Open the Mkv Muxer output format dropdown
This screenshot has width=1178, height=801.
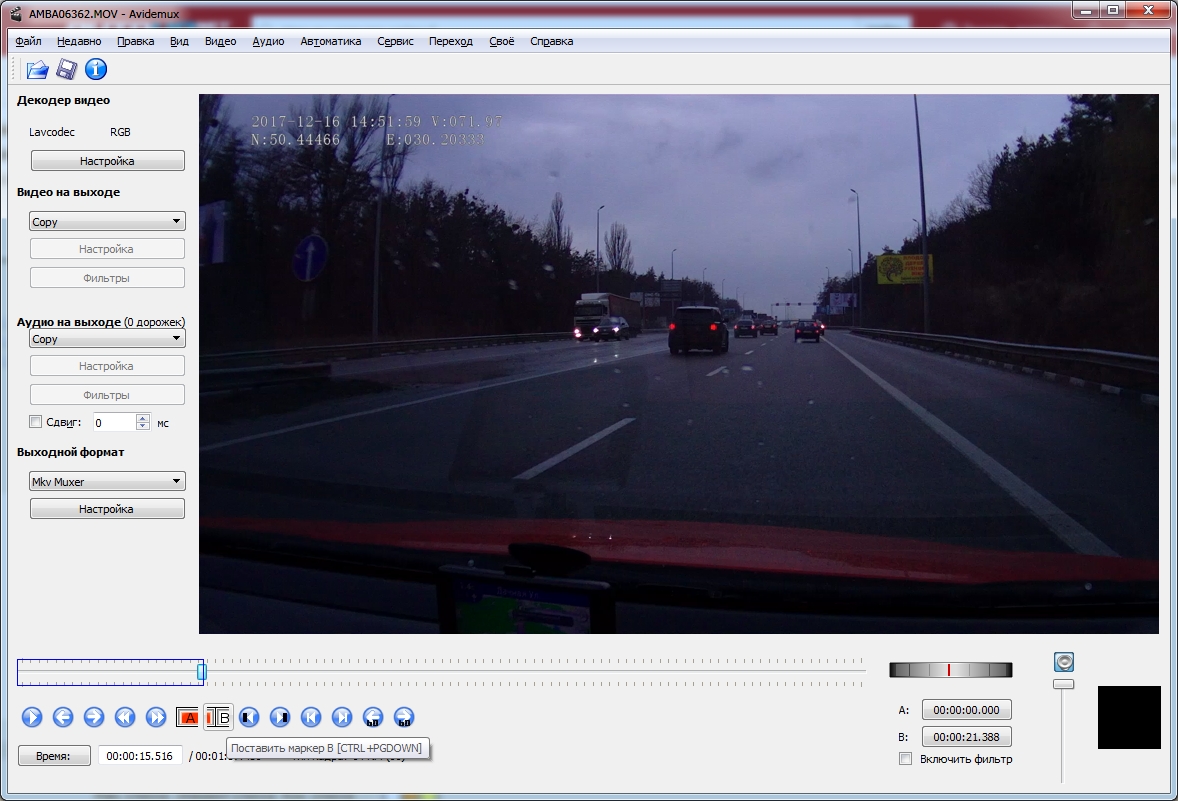(107, 482)
